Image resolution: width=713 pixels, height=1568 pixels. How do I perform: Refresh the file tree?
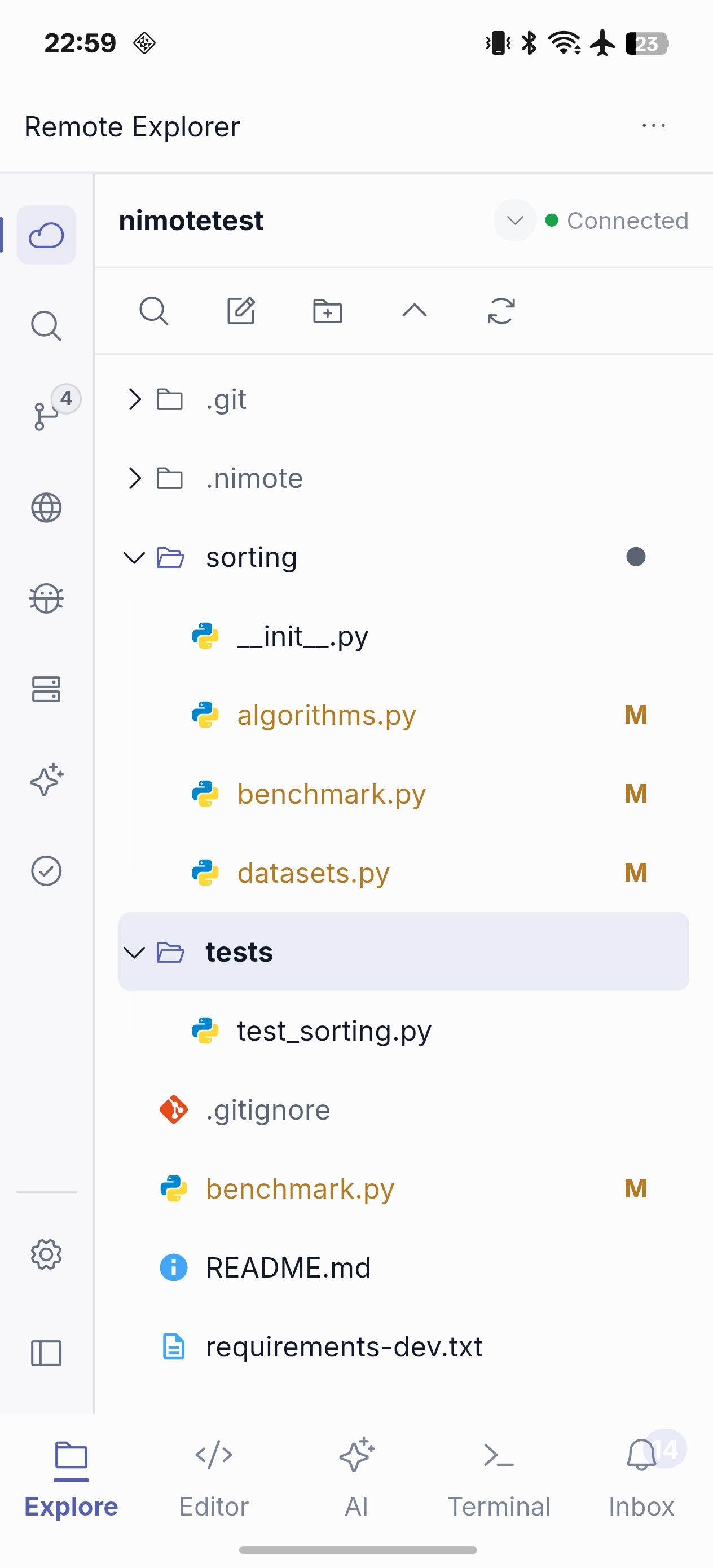[501, 311]
